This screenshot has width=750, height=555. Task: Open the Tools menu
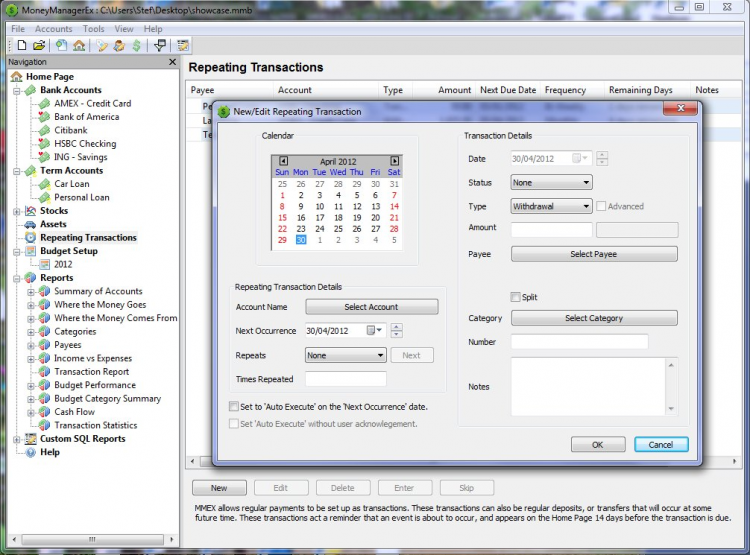(x=93, y=29)
